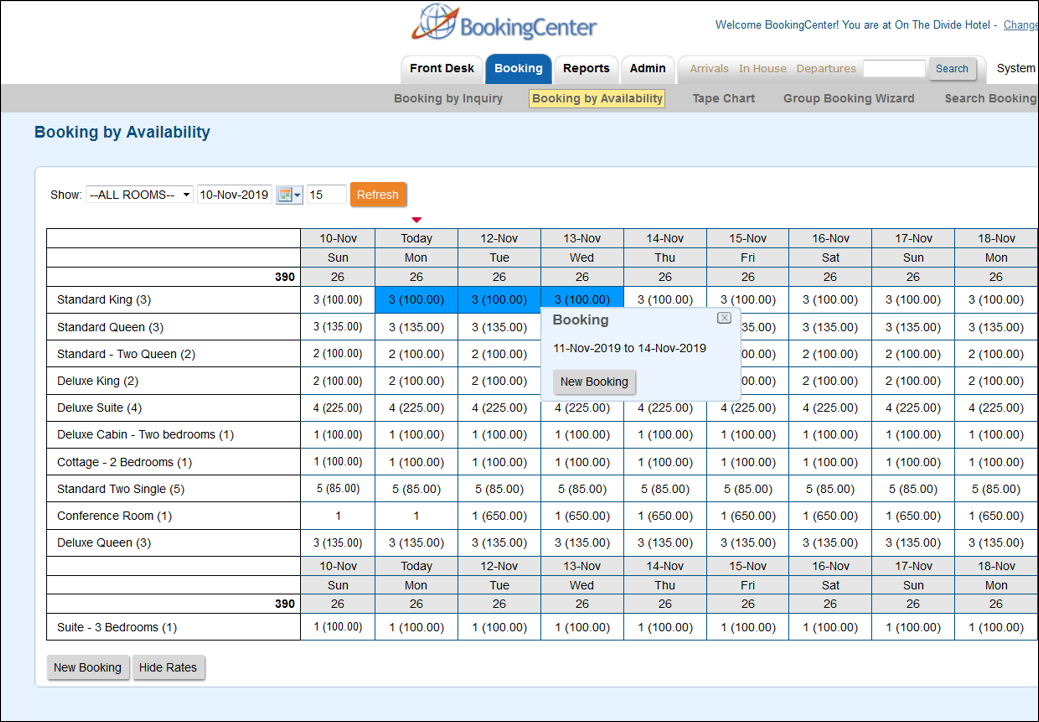Focus the header search field
The height and width of the screenshot is (722, 1039).
(894, 68)
